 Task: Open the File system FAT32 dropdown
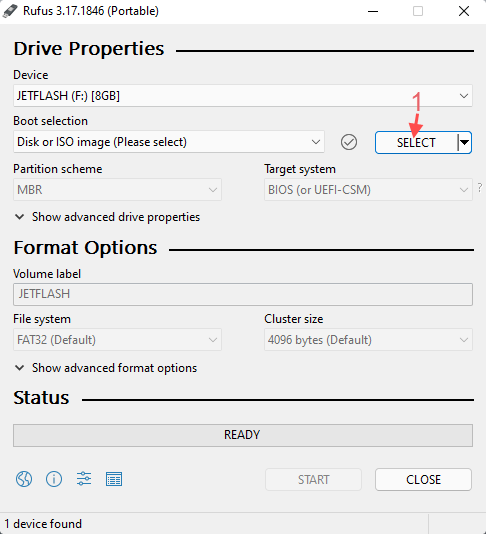[x=117, y=340]
